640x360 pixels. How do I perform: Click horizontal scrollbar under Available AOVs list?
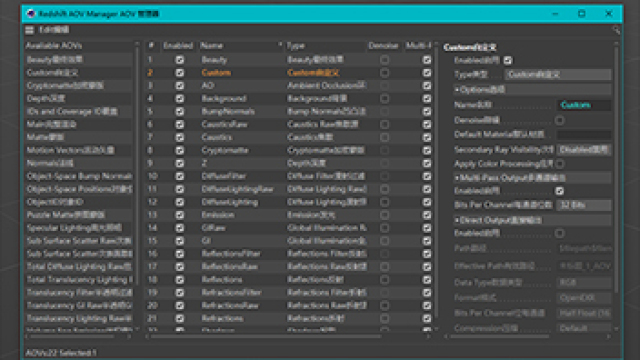(73, 337)
